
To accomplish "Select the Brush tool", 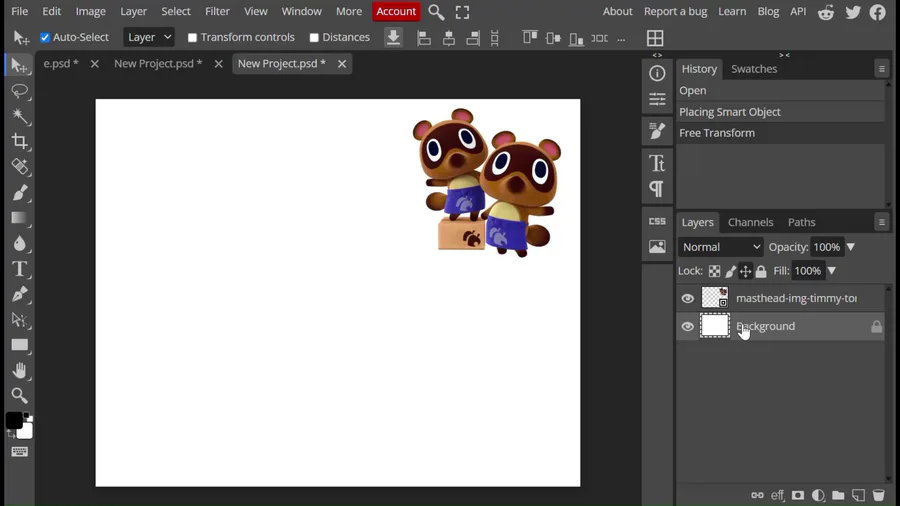I will tap(20, 193).
